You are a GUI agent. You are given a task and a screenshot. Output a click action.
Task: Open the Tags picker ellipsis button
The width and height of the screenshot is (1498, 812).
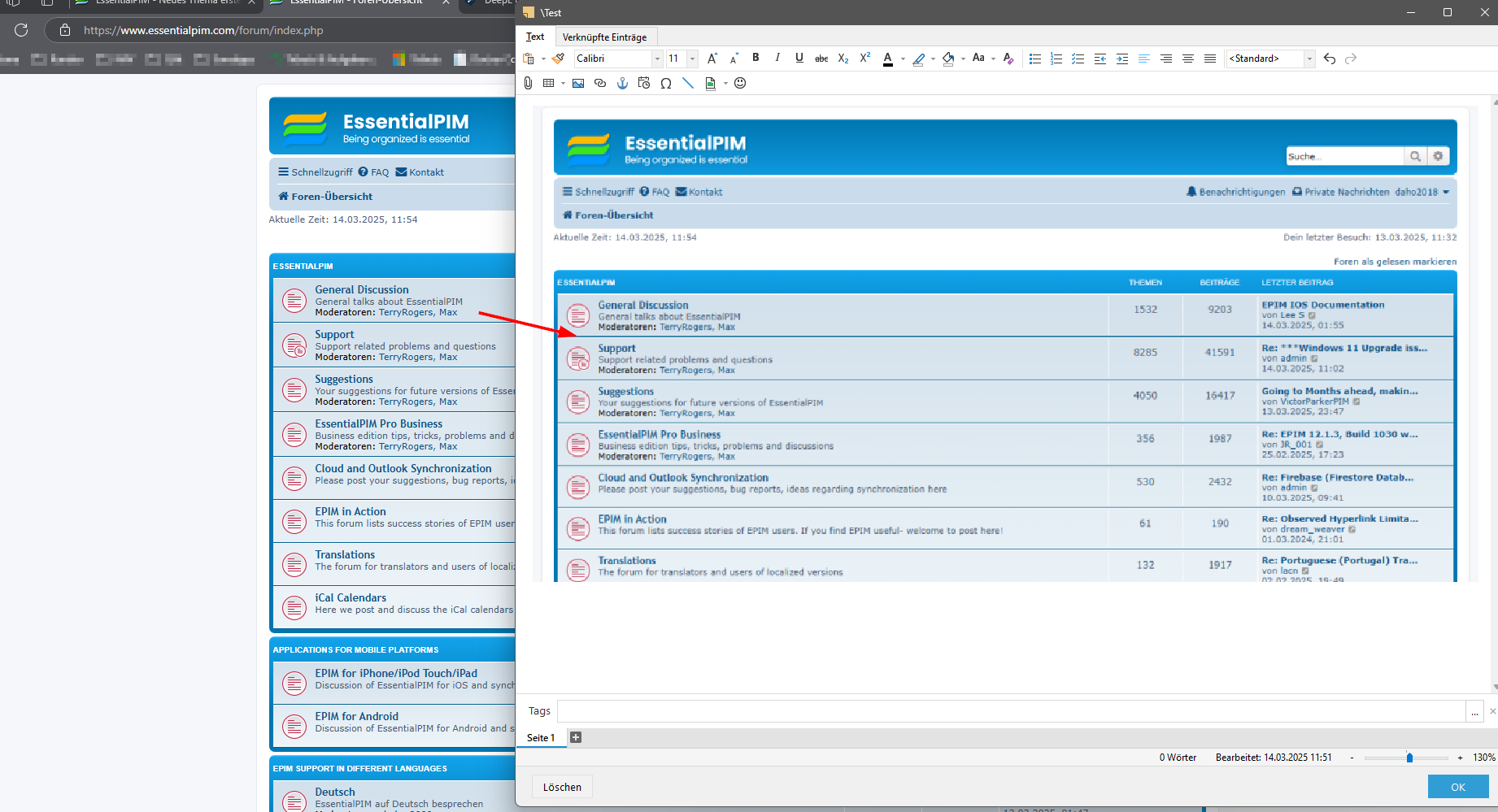click(x=1474, y=711)
